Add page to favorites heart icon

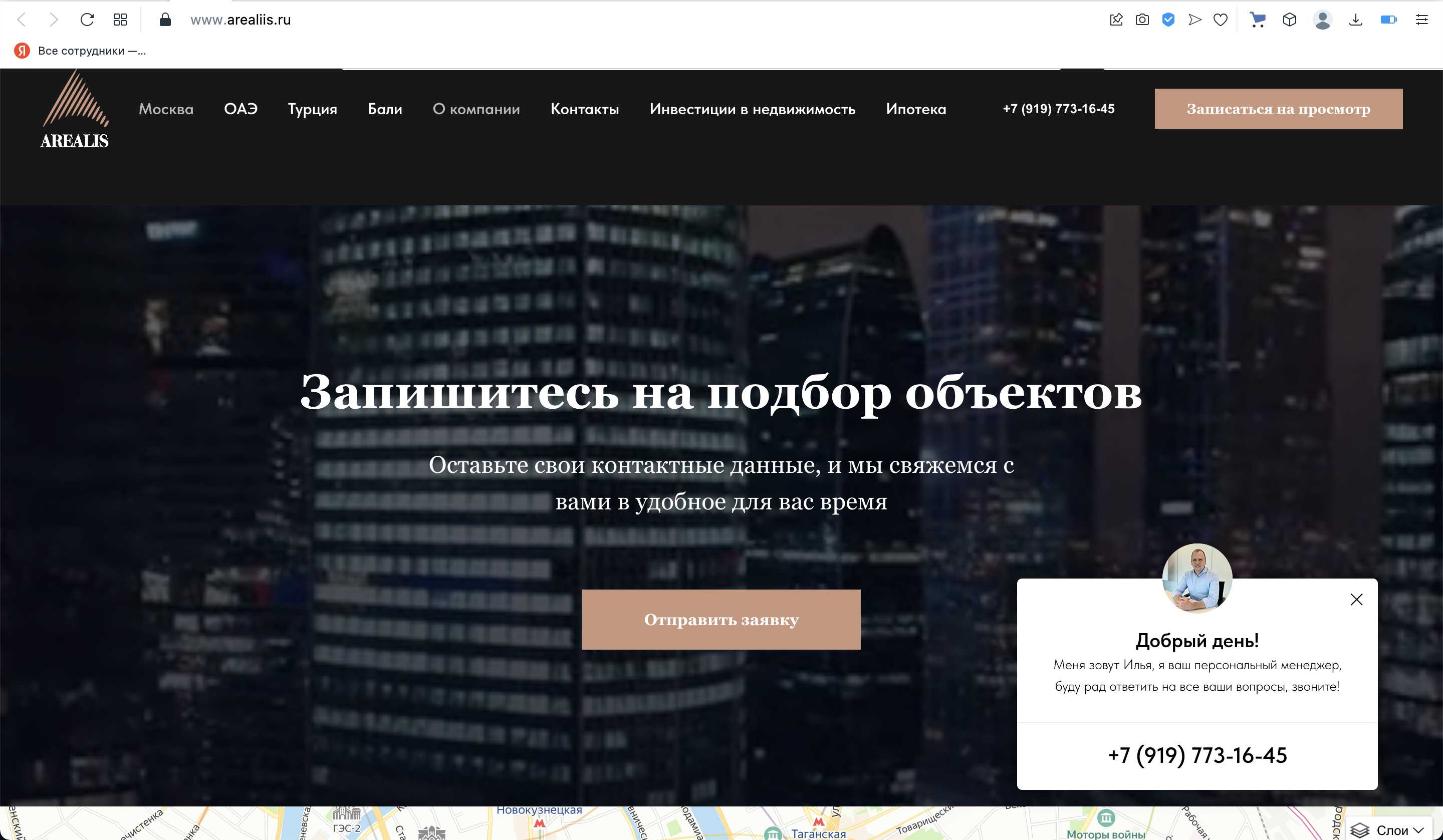tap(1221, 20)
